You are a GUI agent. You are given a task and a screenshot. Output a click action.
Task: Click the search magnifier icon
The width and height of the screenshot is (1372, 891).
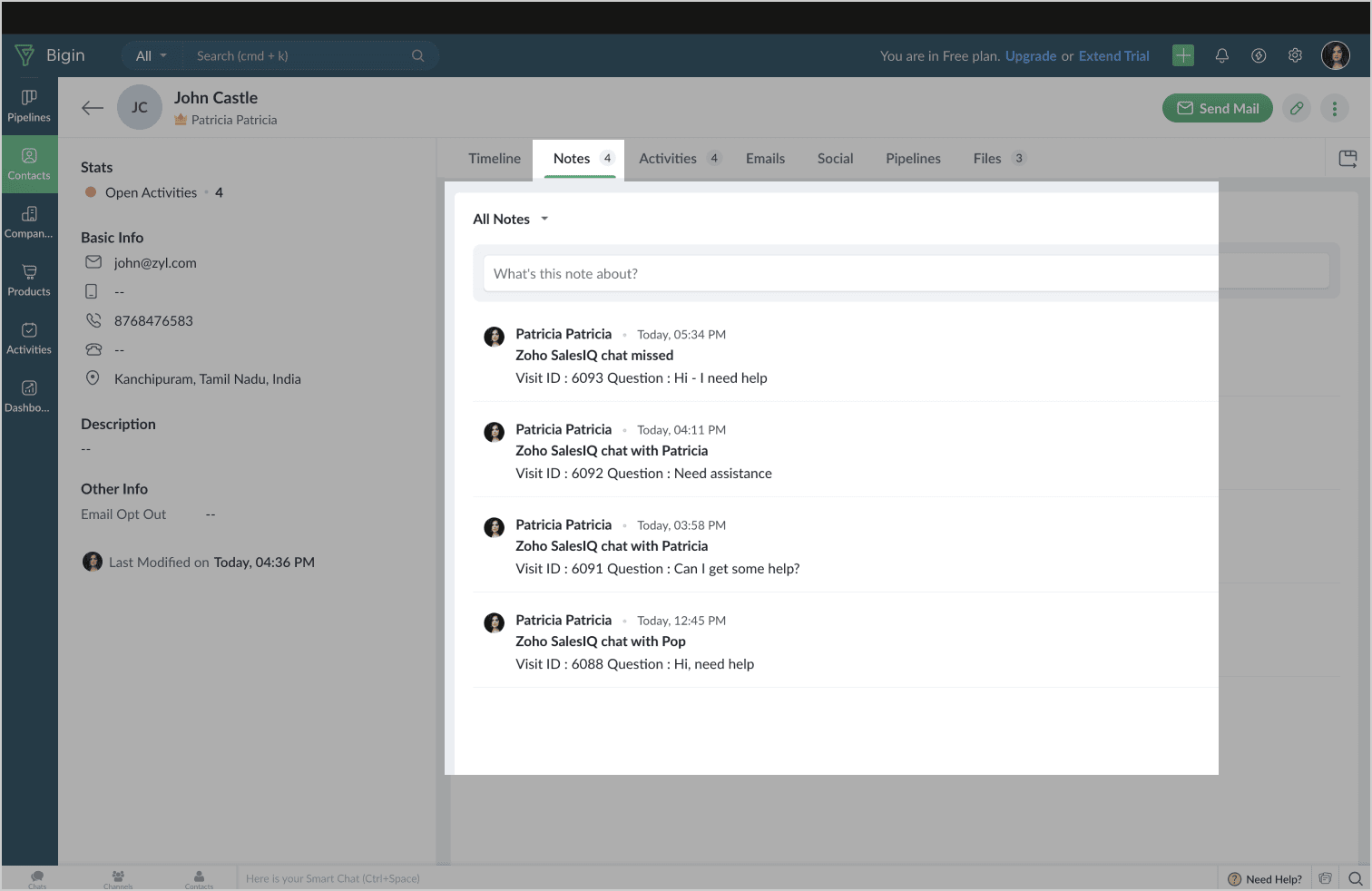click(x=417, y=55)
